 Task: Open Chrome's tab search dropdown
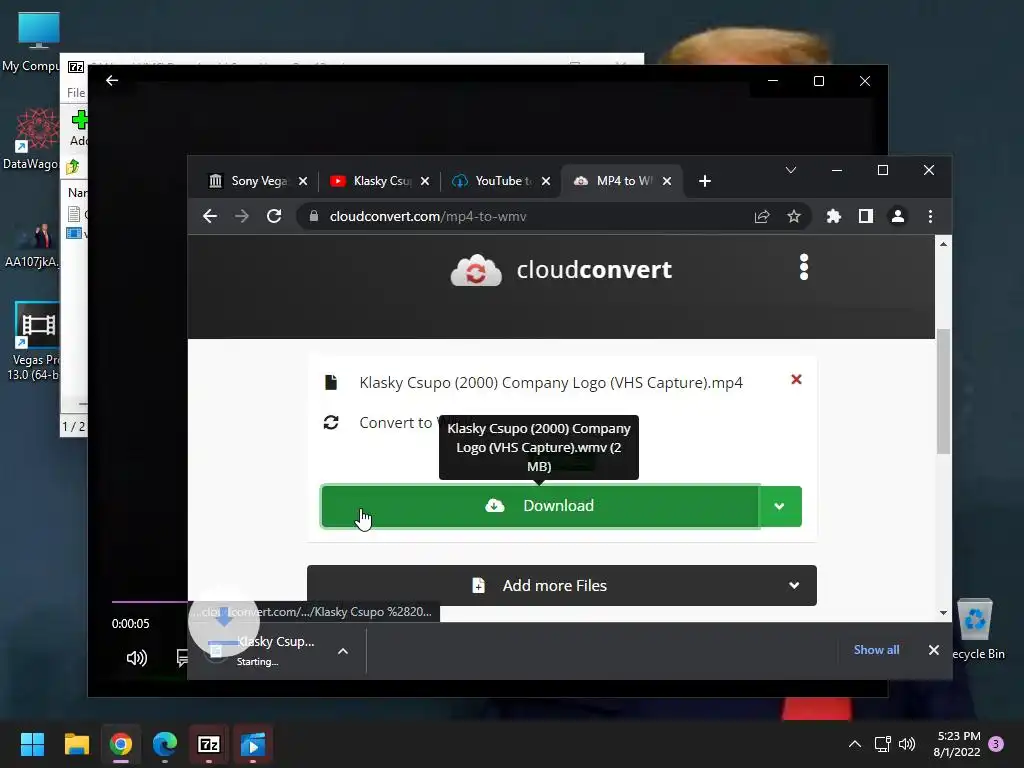point(791,170)
